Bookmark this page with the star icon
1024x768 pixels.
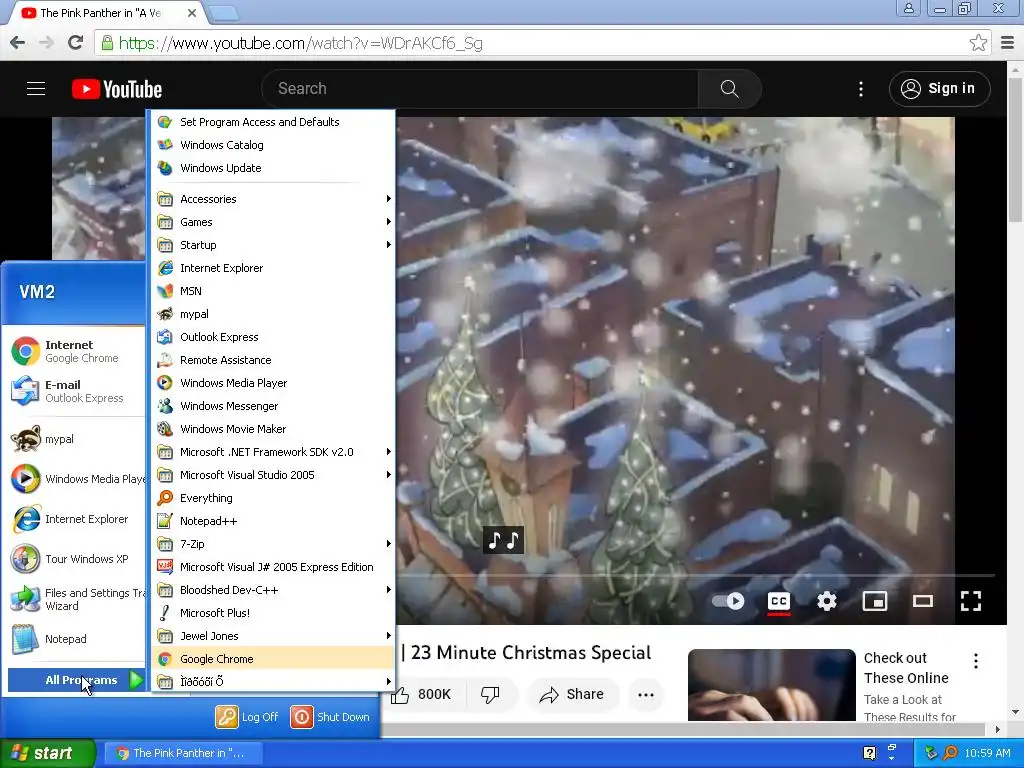pos(978,43)
